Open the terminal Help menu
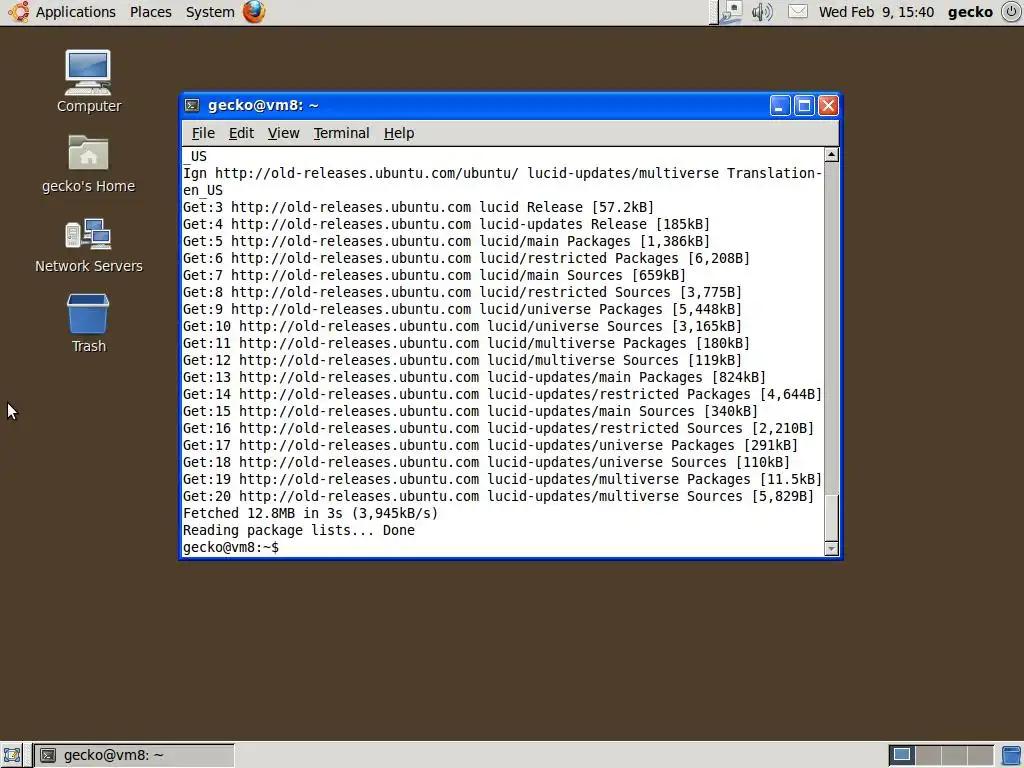The height and width of the screenshot is (768, 1024). (x=399, y=133)
